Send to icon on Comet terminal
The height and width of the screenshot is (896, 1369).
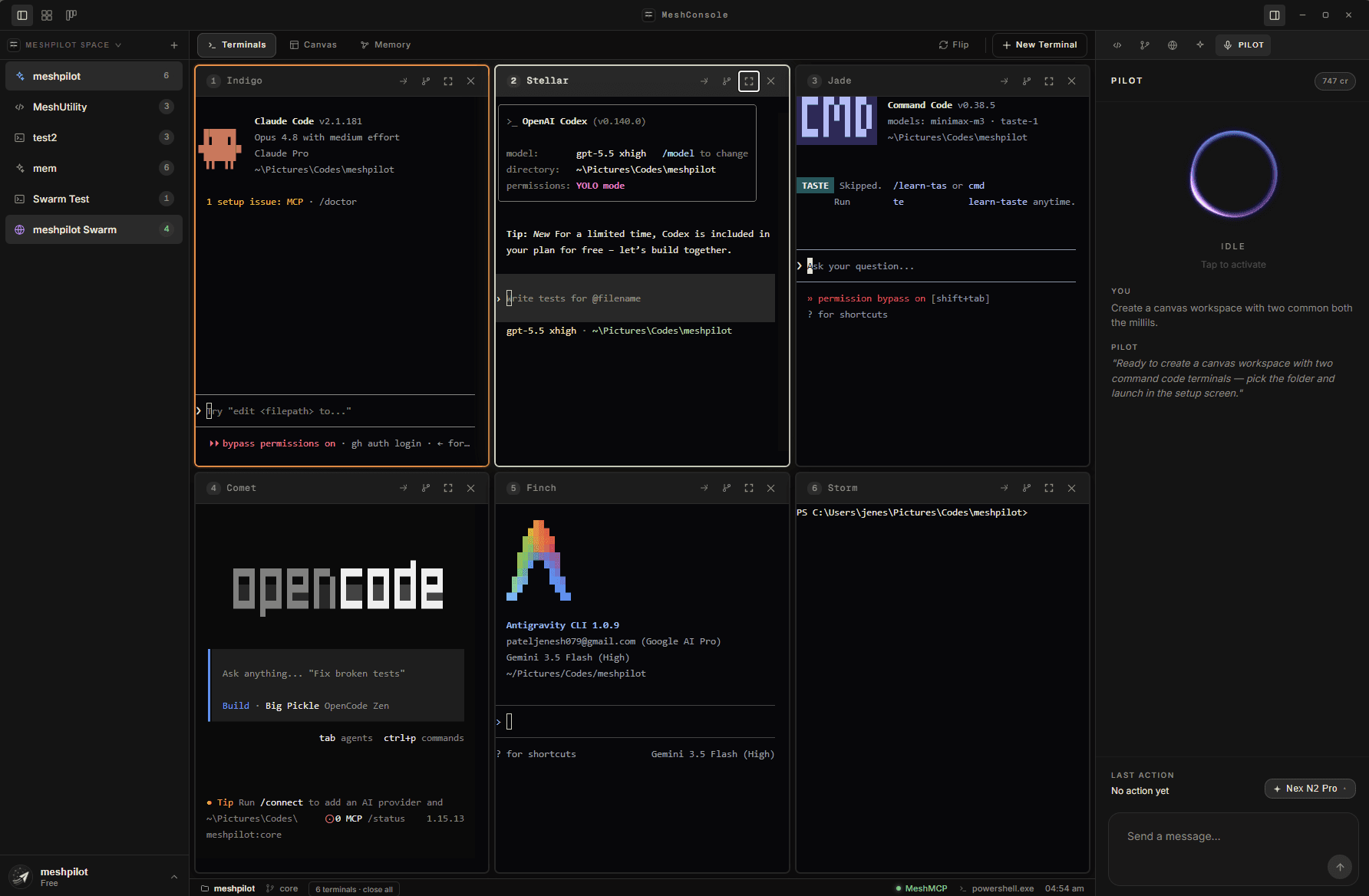[404, 489]
